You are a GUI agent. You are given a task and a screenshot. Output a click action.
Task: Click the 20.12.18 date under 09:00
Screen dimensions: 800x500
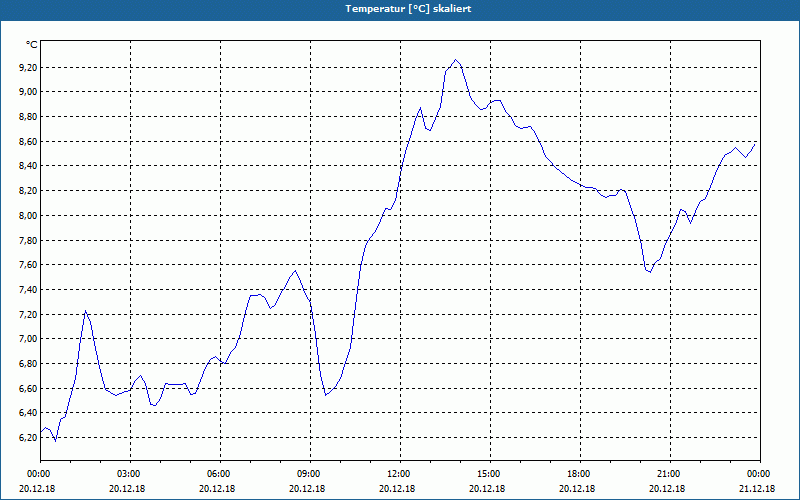307,489
